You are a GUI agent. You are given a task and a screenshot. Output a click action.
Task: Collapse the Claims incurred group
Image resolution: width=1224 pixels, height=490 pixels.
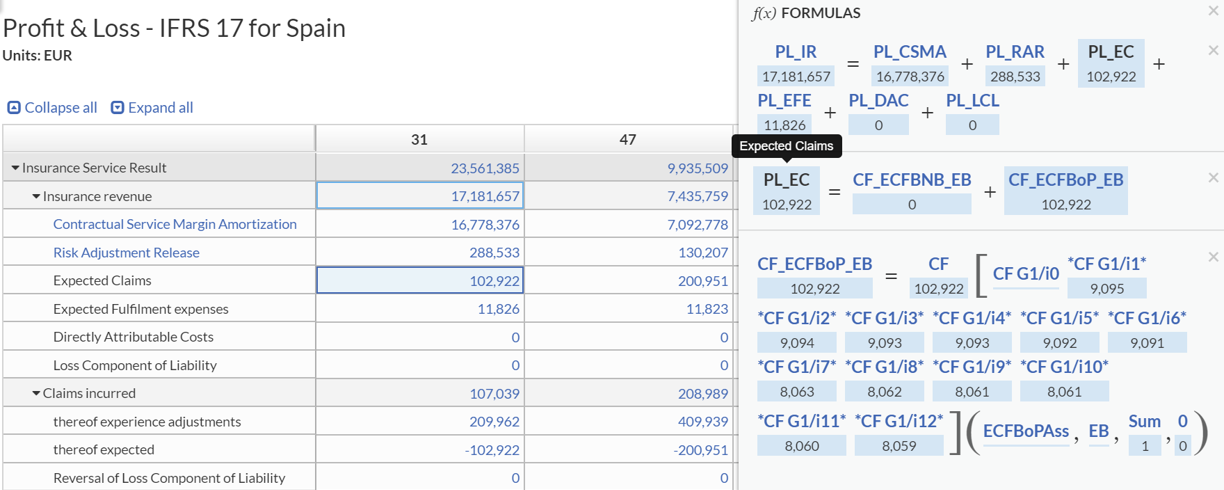[36, 393]
